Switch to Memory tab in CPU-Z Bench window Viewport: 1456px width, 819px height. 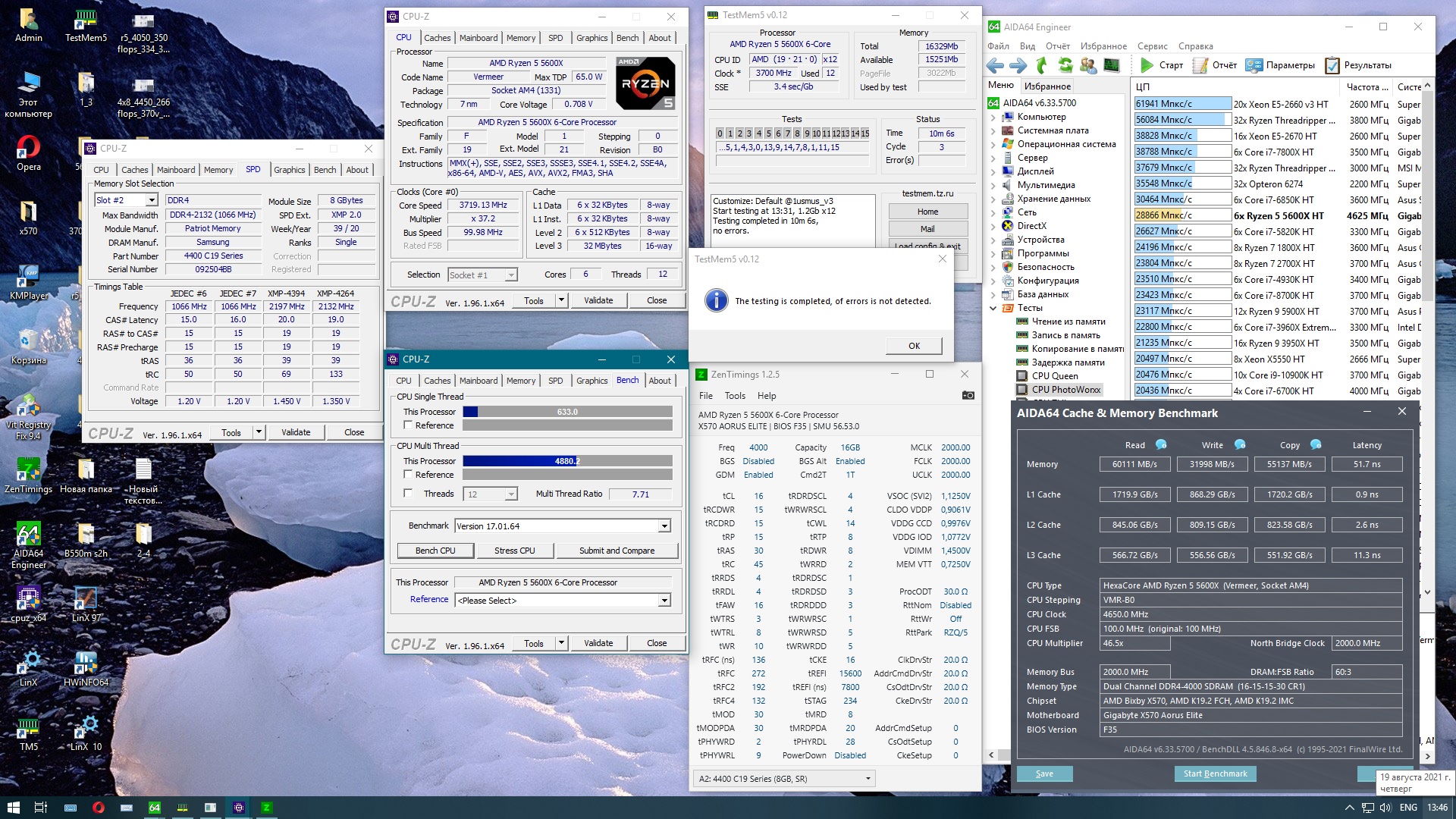click(x=521, y=381)
